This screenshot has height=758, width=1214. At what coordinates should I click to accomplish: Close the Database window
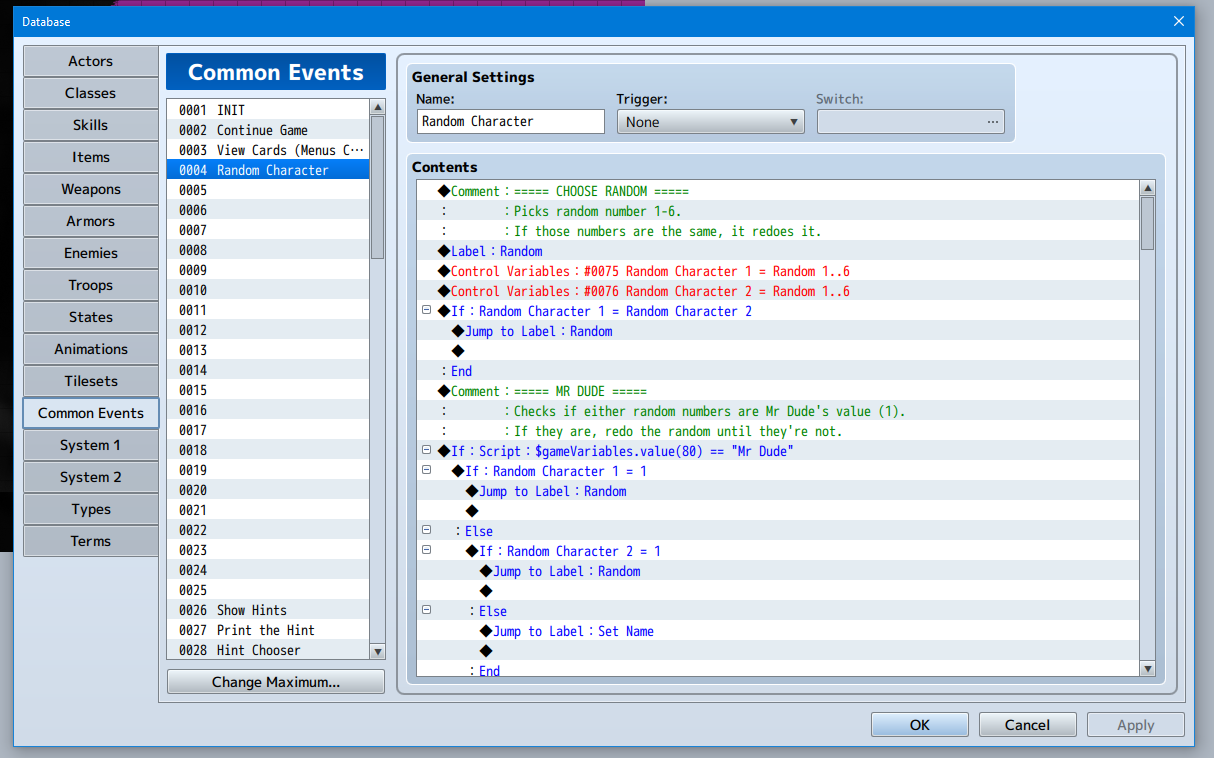point(1180,20)
